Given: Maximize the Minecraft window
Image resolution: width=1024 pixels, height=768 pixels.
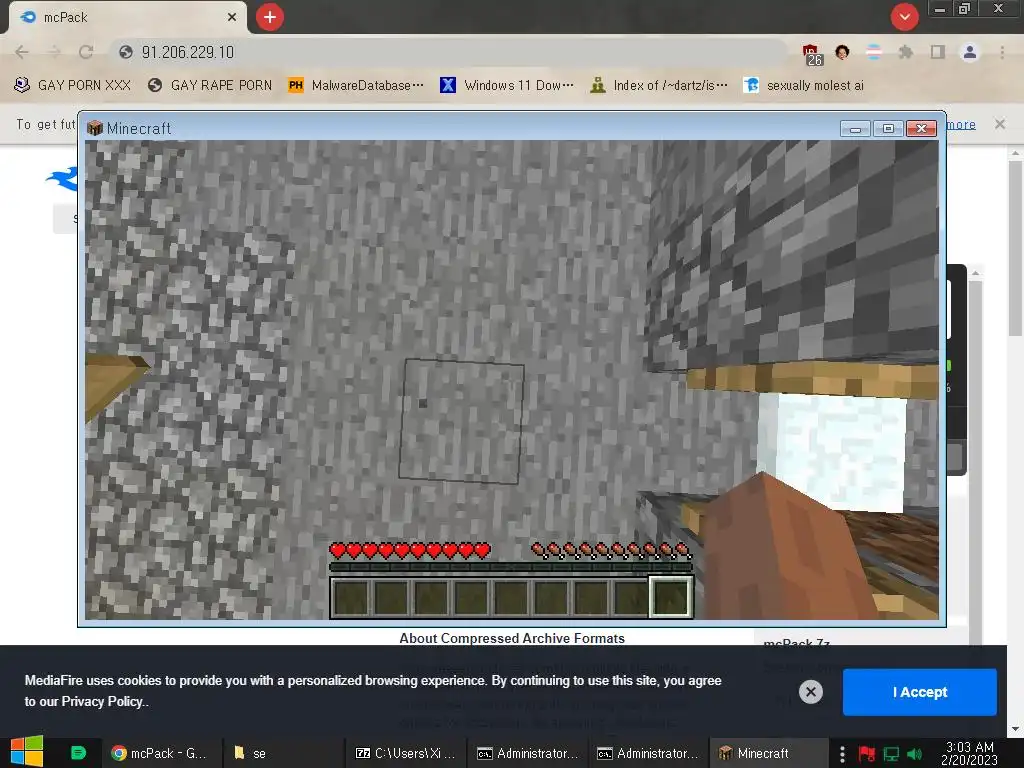Looking at the screenshot, I should pyautogui.click(x=888, y=129).
